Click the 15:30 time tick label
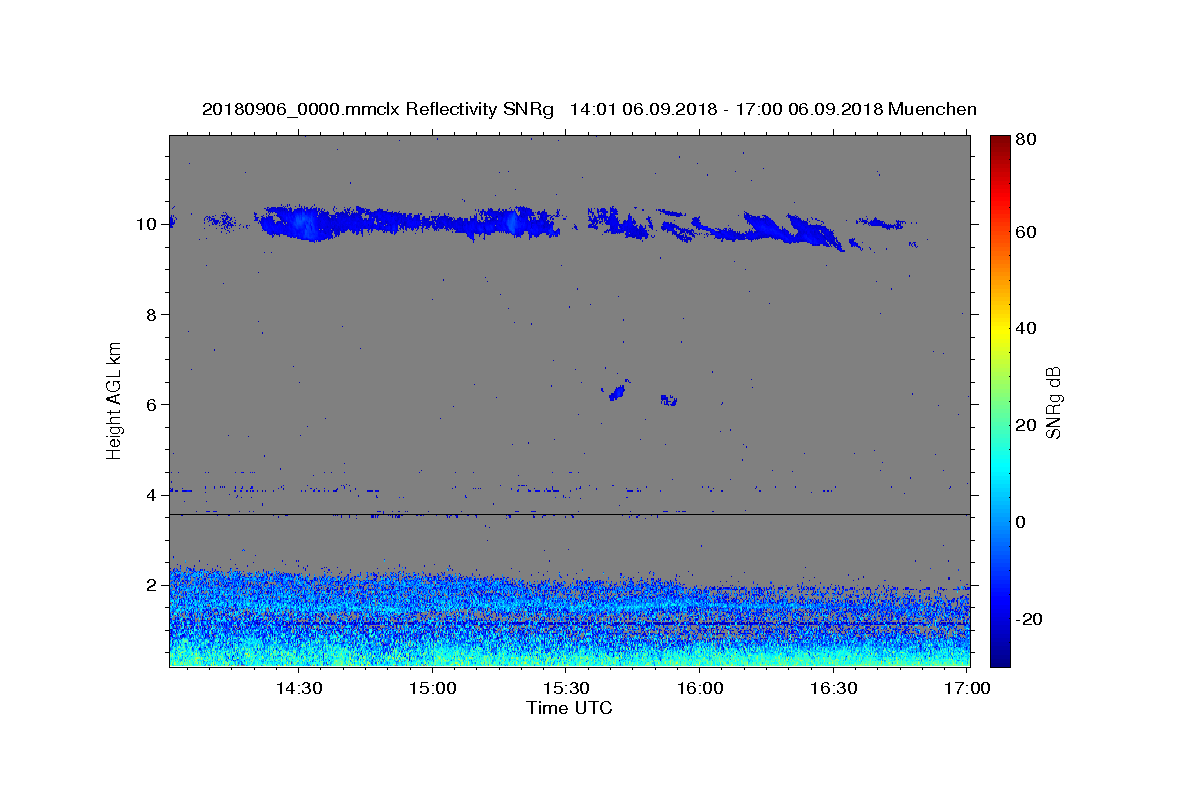This screenshot has width=1200, height=800. (566, 689)
